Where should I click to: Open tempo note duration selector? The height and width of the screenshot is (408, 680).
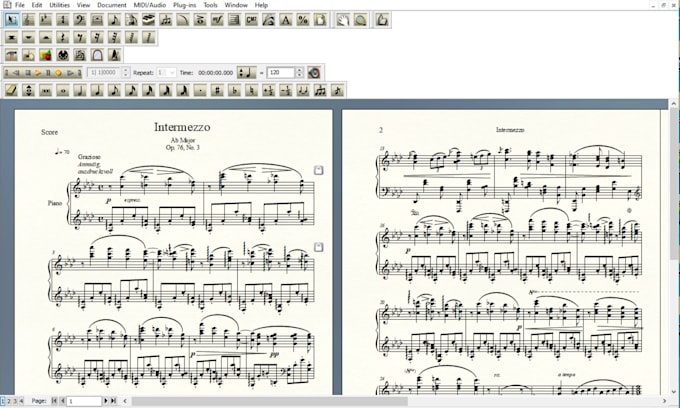tap(247, 72)
